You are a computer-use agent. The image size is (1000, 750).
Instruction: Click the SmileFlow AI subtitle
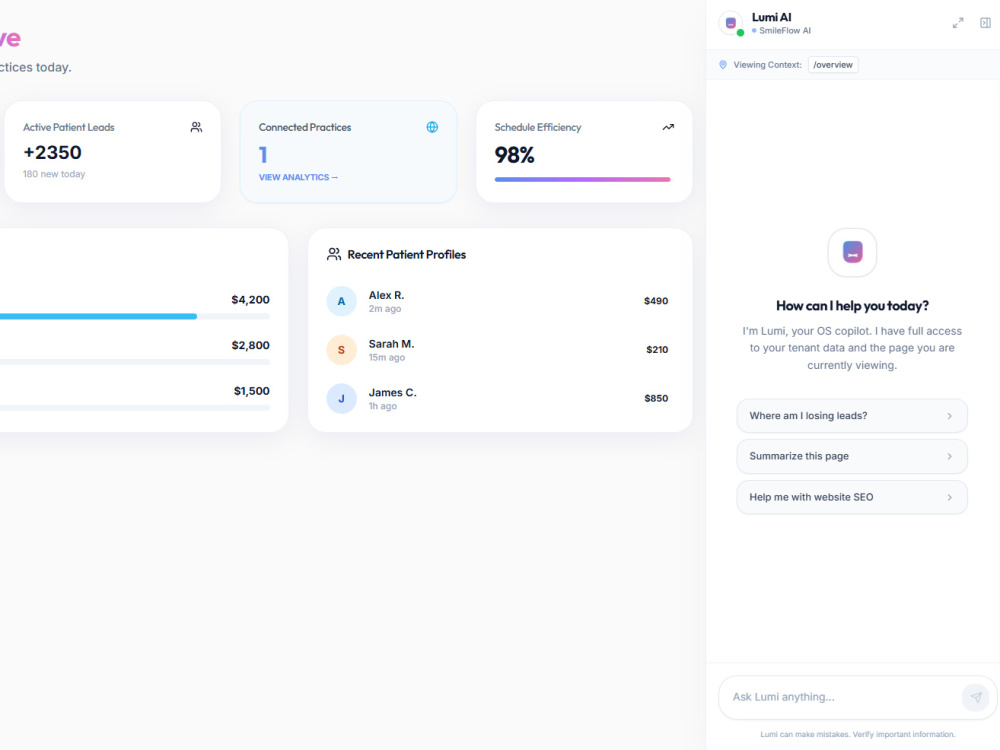785,31
